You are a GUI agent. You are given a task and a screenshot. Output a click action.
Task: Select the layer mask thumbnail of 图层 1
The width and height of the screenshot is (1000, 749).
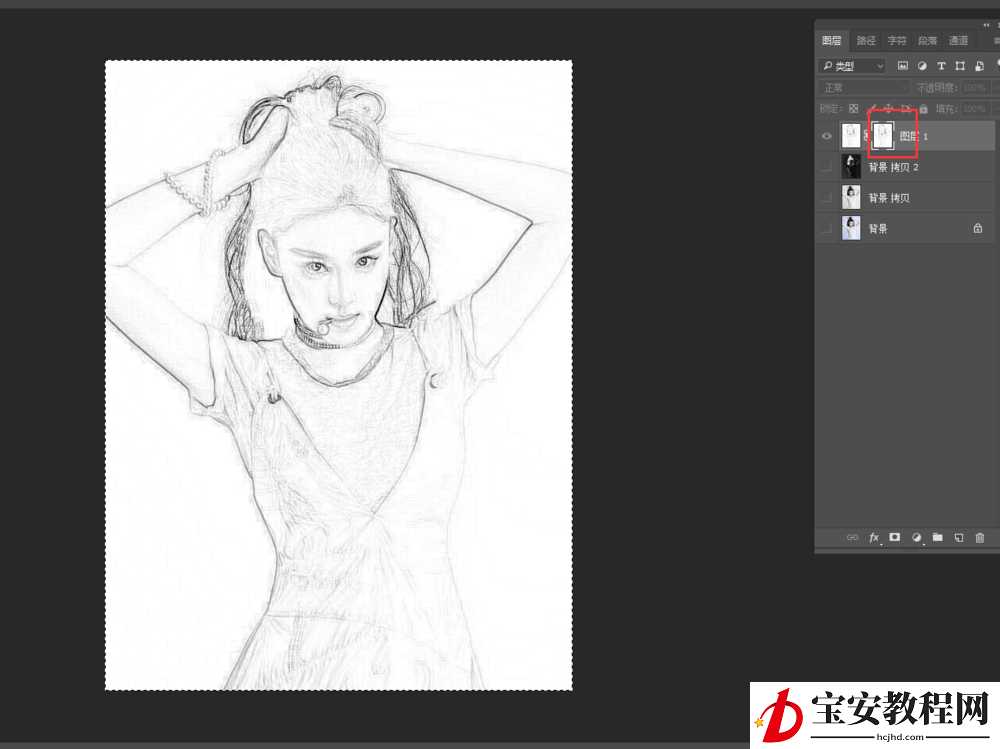(883, 136)
